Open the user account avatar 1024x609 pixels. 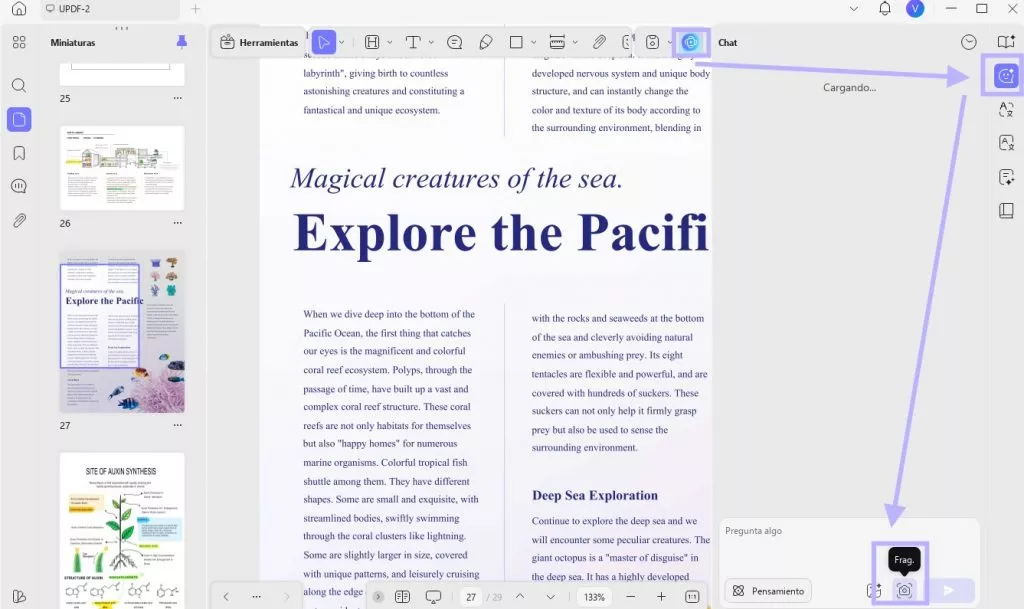[915, 8]
